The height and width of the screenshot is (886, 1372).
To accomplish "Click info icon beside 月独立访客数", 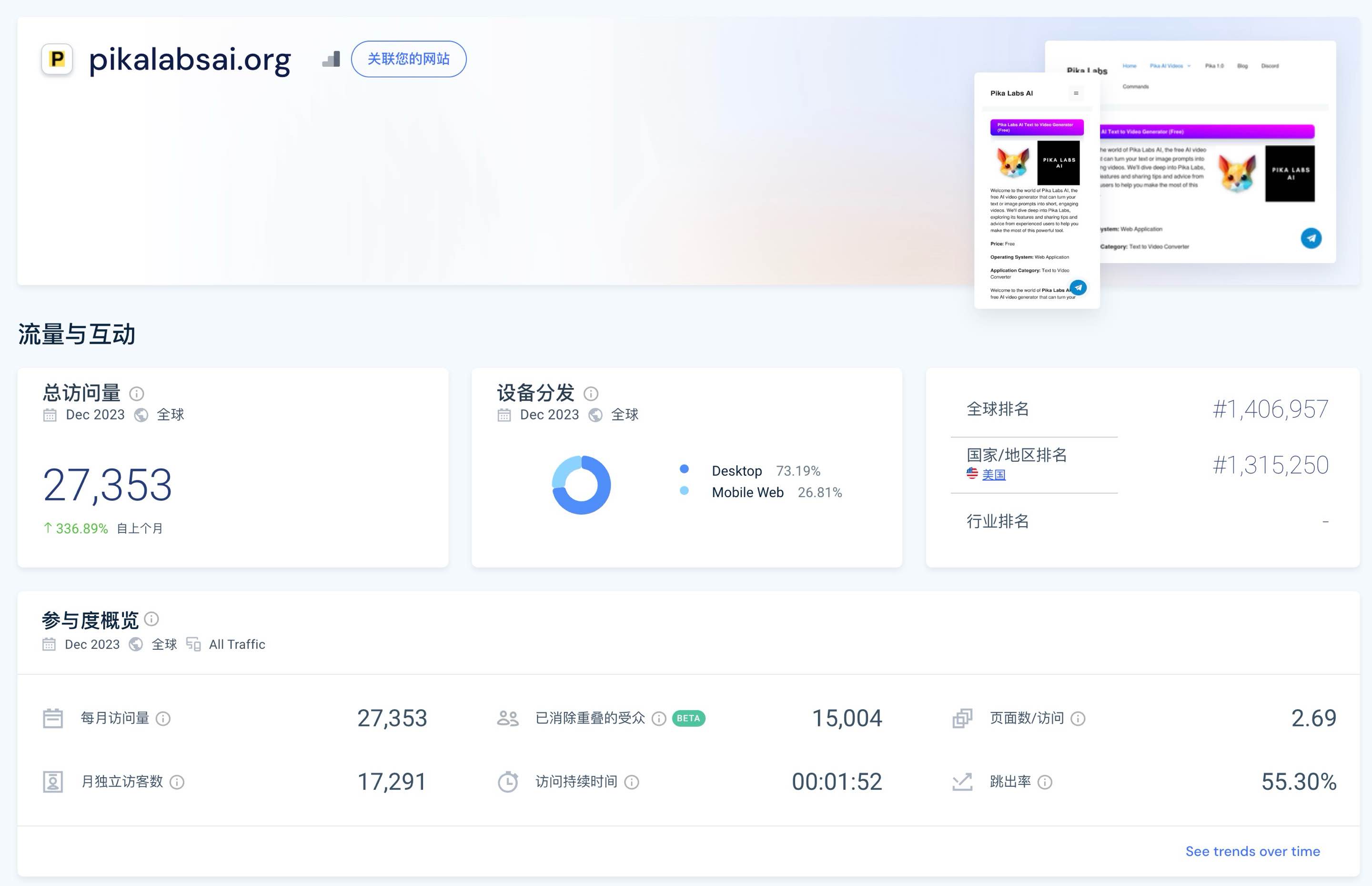I will tap(177, 783).
